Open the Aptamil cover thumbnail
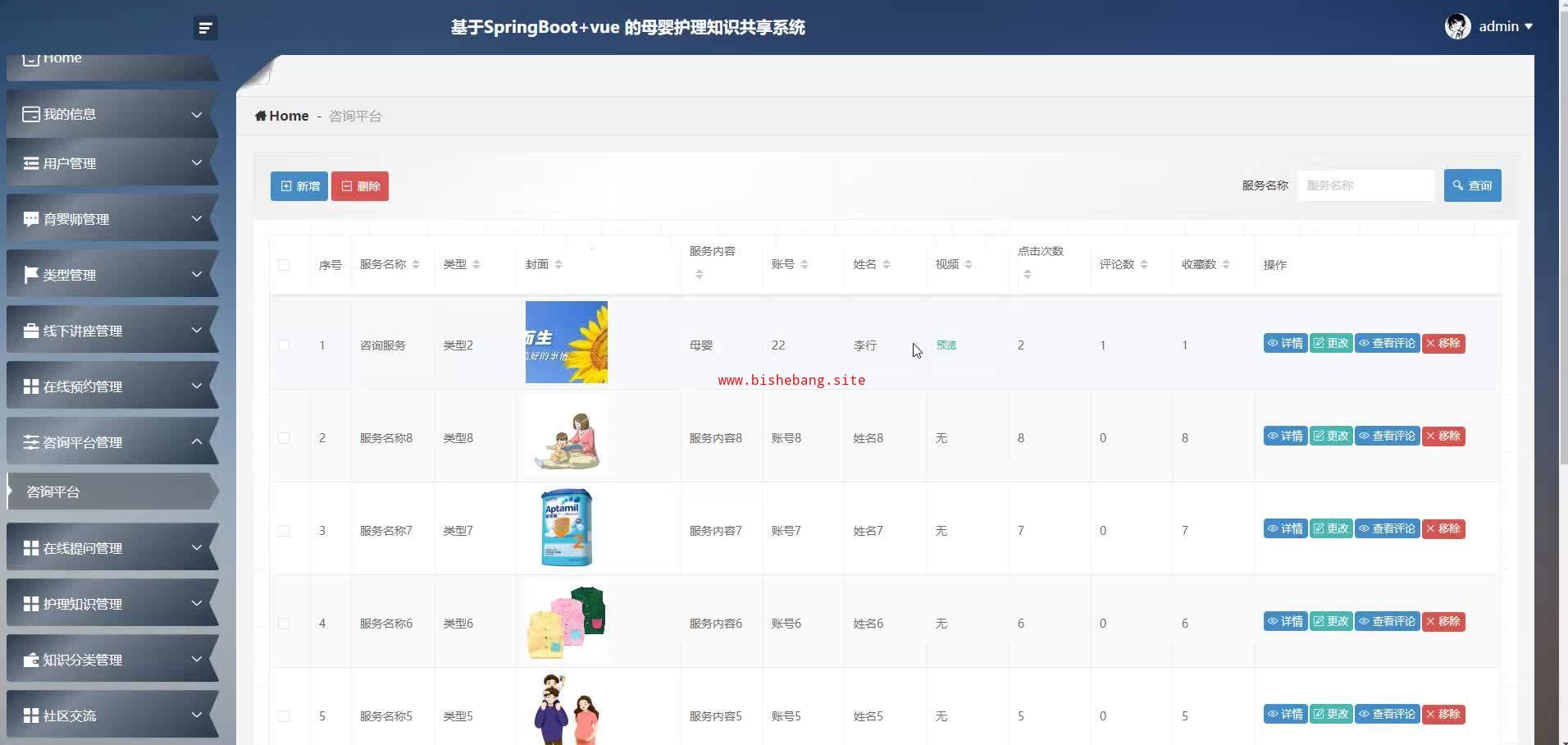The height and width of the screenshot is (745, 1568). point(567,528)
